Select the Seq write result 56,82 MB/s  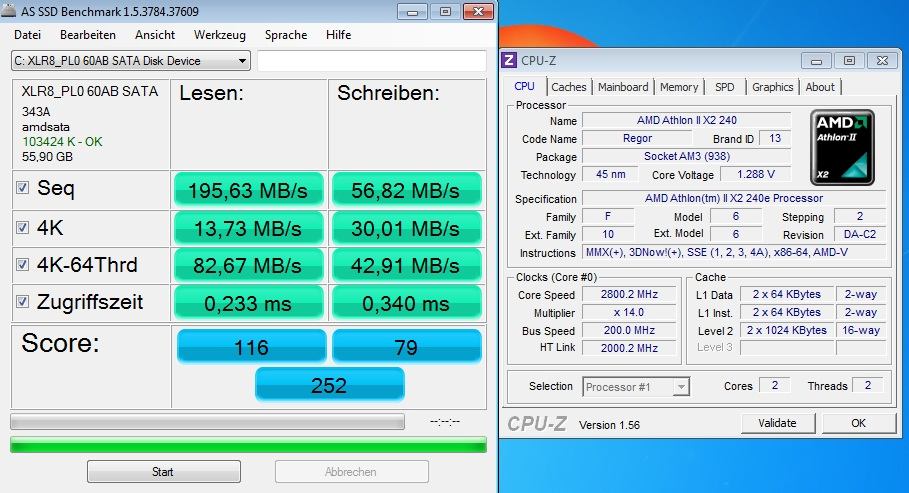click(406, 190)
